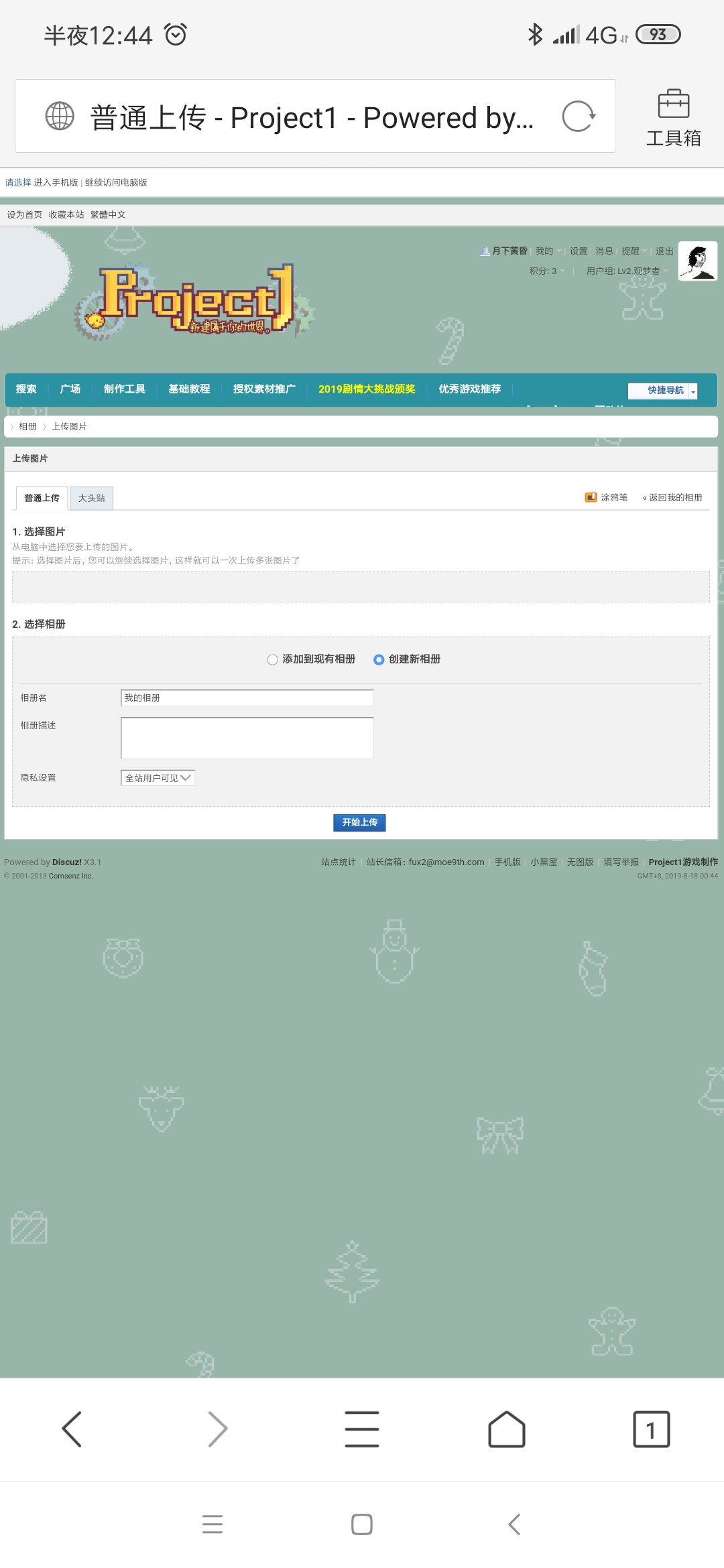Tap the globe icon in address bar
Viewport: 724px width, 1568px height.
60,116
